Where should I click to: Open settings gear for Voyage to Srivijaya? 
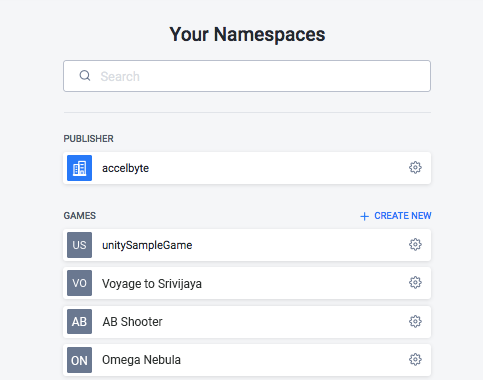tap(415, 283)
